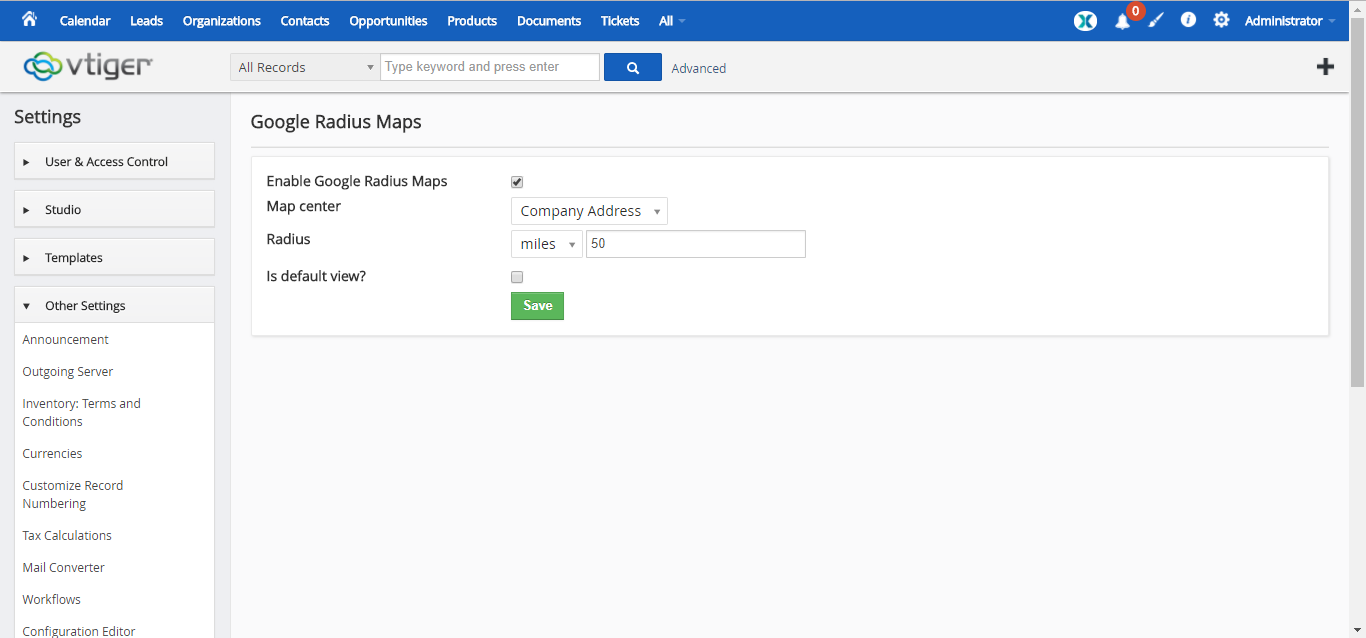The image size is (1366, 638).
Task: Tick the Is default view checkbox
Action: point(517,277)
